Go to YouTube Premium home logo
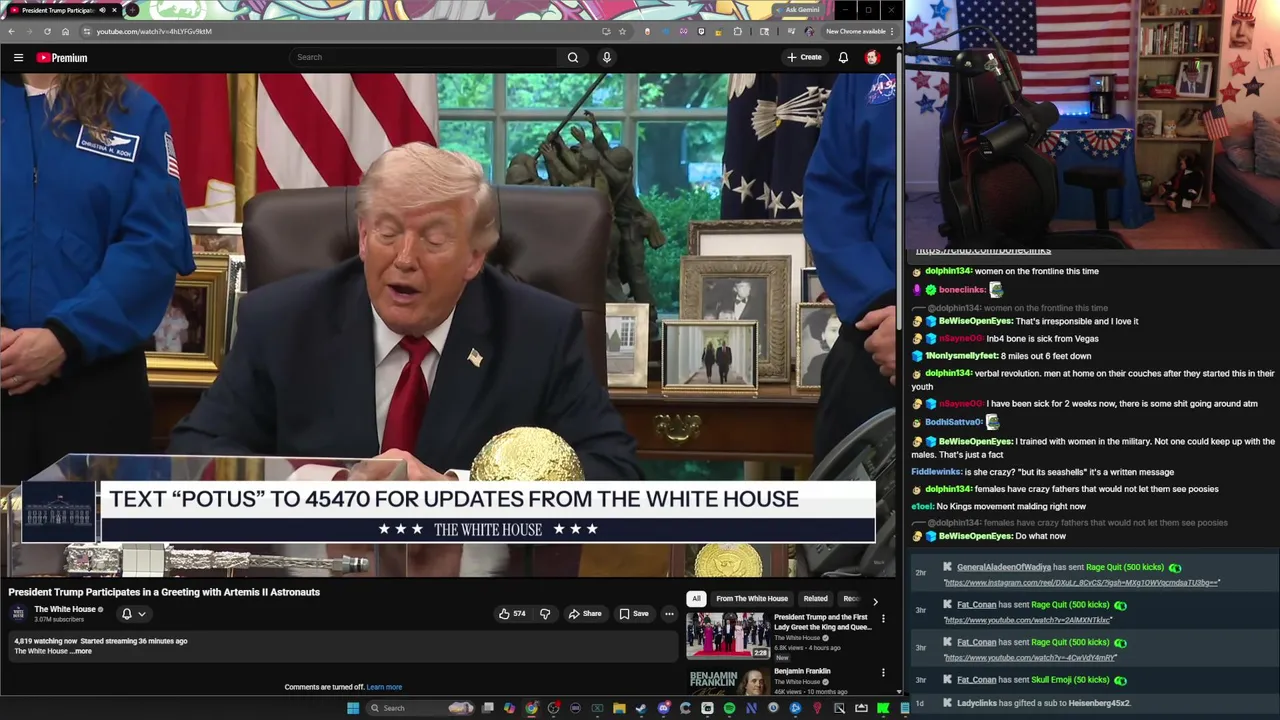Screen dimensions: 1280x720 point(62,58)
